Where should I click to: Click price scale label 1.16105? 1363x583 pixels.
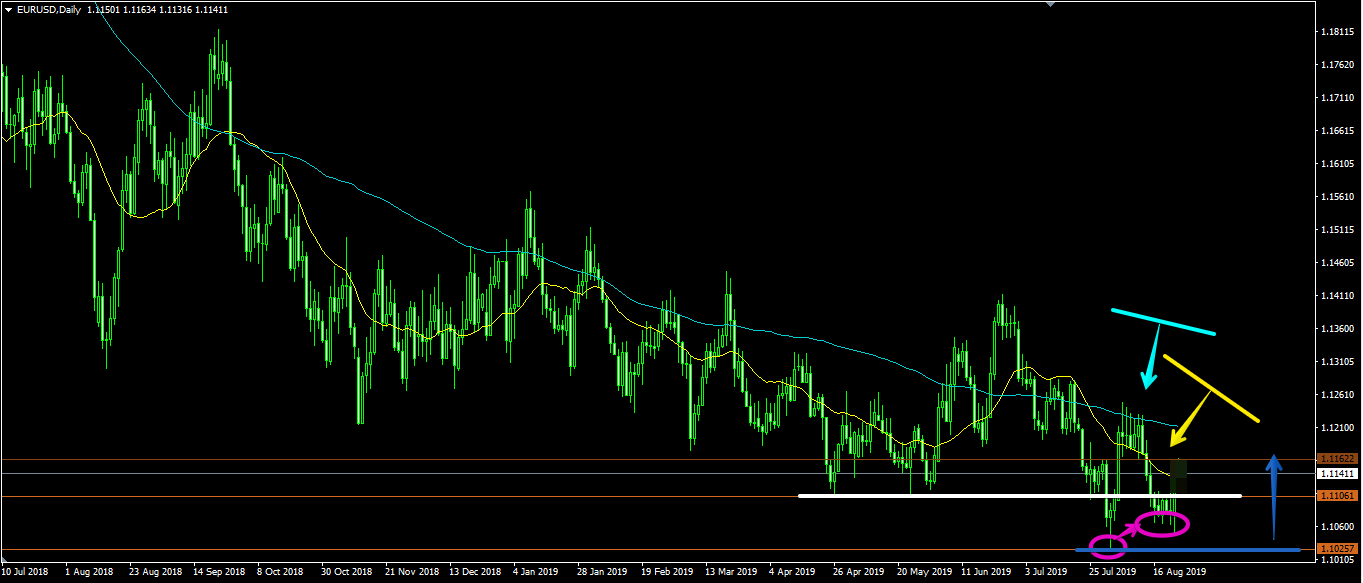coord(1336,164)
